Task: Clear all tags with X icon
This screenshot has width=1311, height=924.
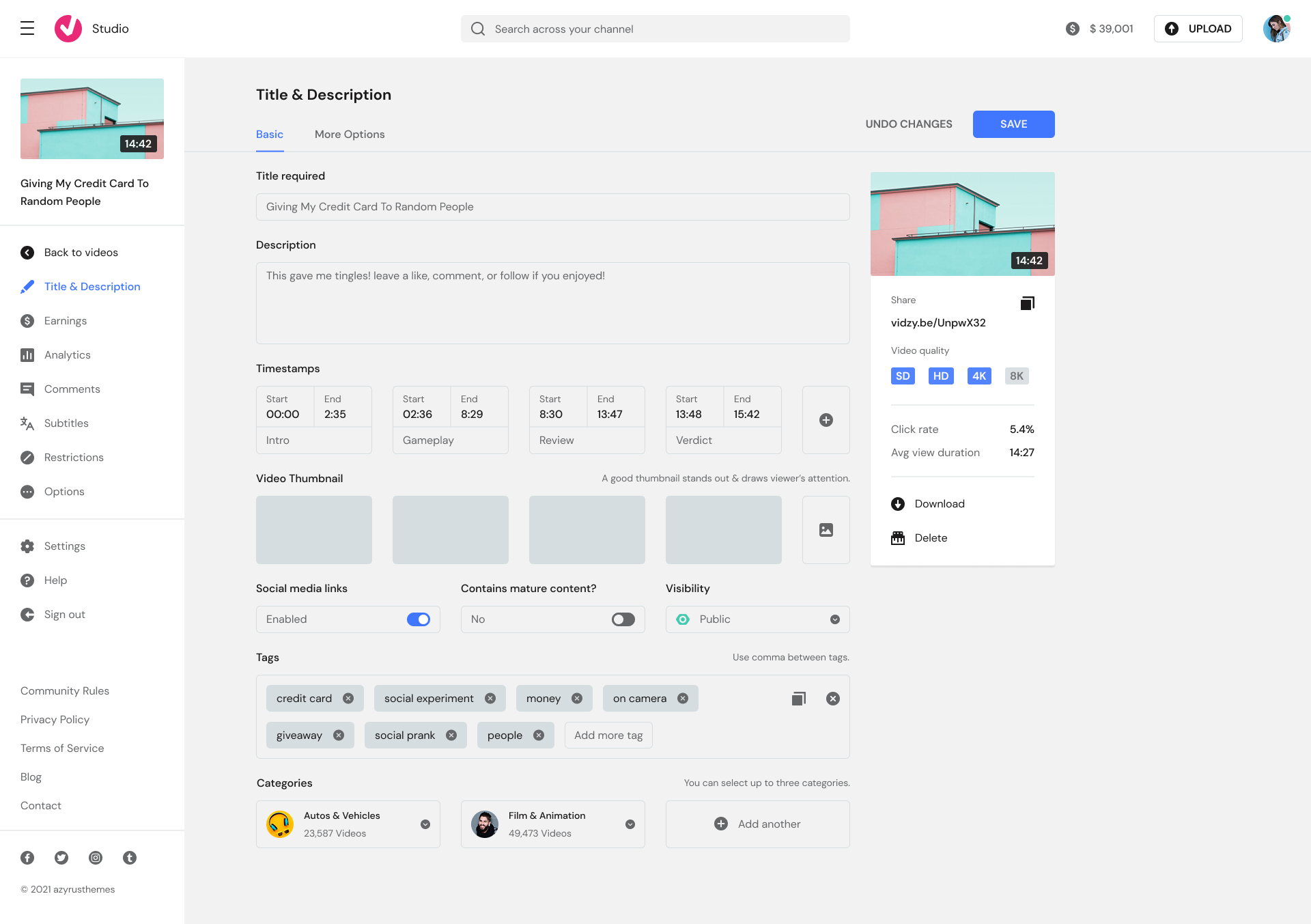Action: [832, 699]
